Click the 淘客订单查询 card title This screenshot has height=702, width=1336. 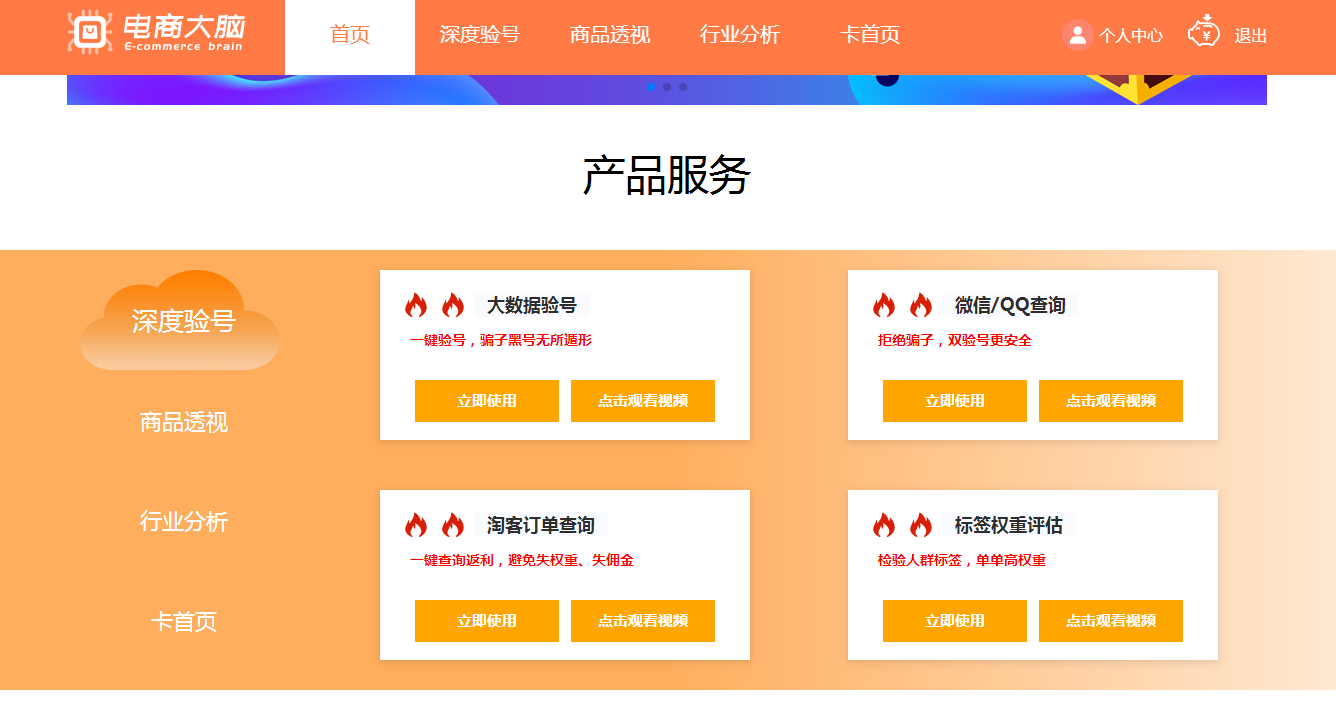coord(541,525)
